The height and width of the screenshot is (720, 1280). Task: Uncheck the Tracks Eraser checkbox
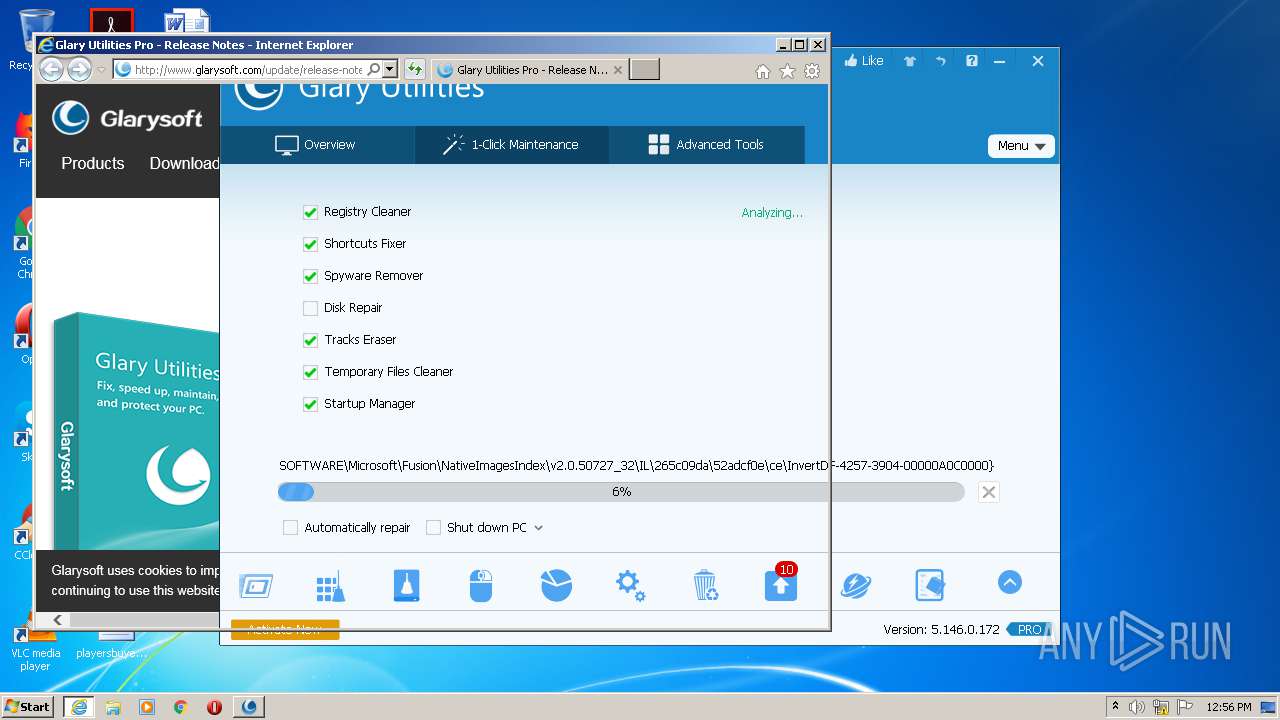310,340
